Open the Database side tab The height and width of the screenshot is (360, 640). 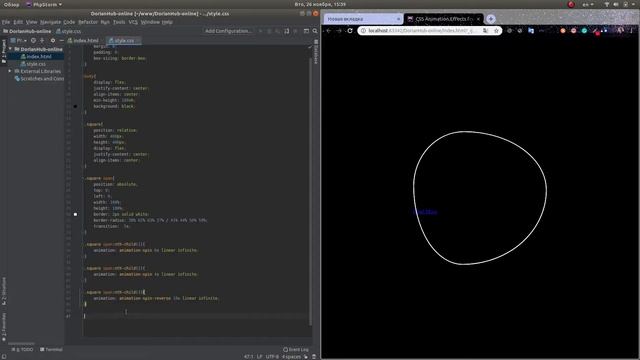tap(316, 52)
